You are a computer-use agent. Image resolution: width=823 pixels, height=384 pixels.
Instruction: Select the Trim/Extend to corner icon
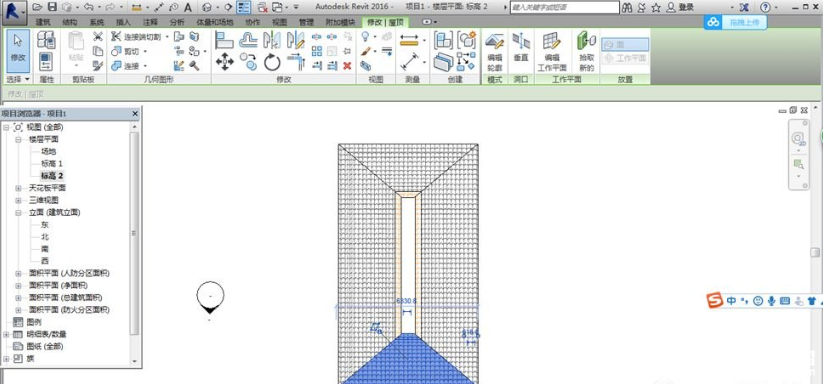(296, 62)
